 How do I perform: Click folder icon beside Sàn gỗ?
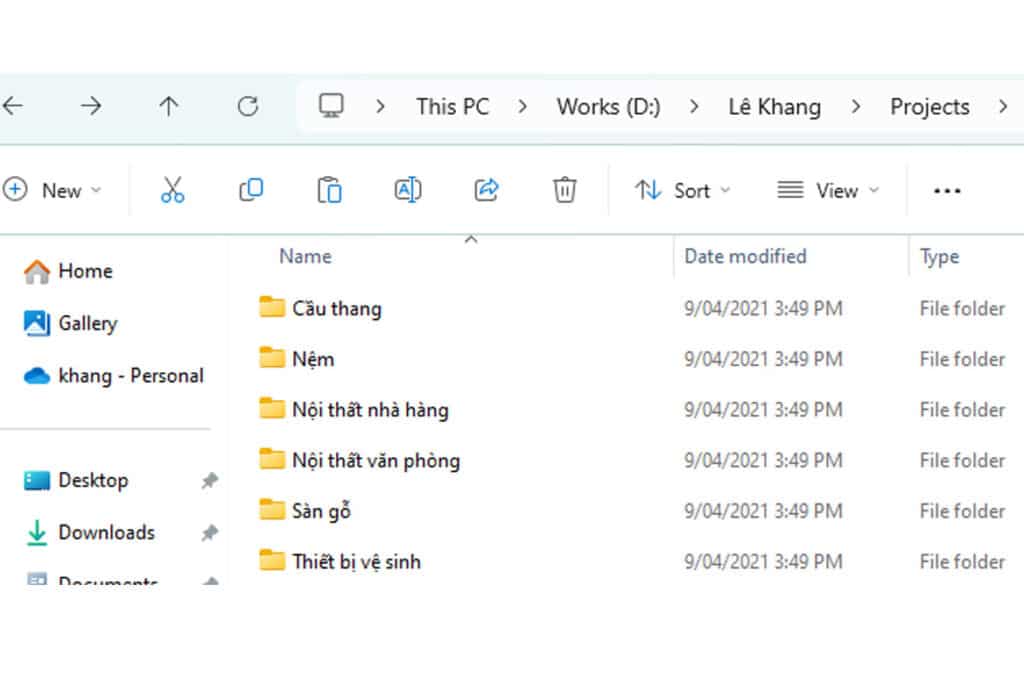[272, 509]
